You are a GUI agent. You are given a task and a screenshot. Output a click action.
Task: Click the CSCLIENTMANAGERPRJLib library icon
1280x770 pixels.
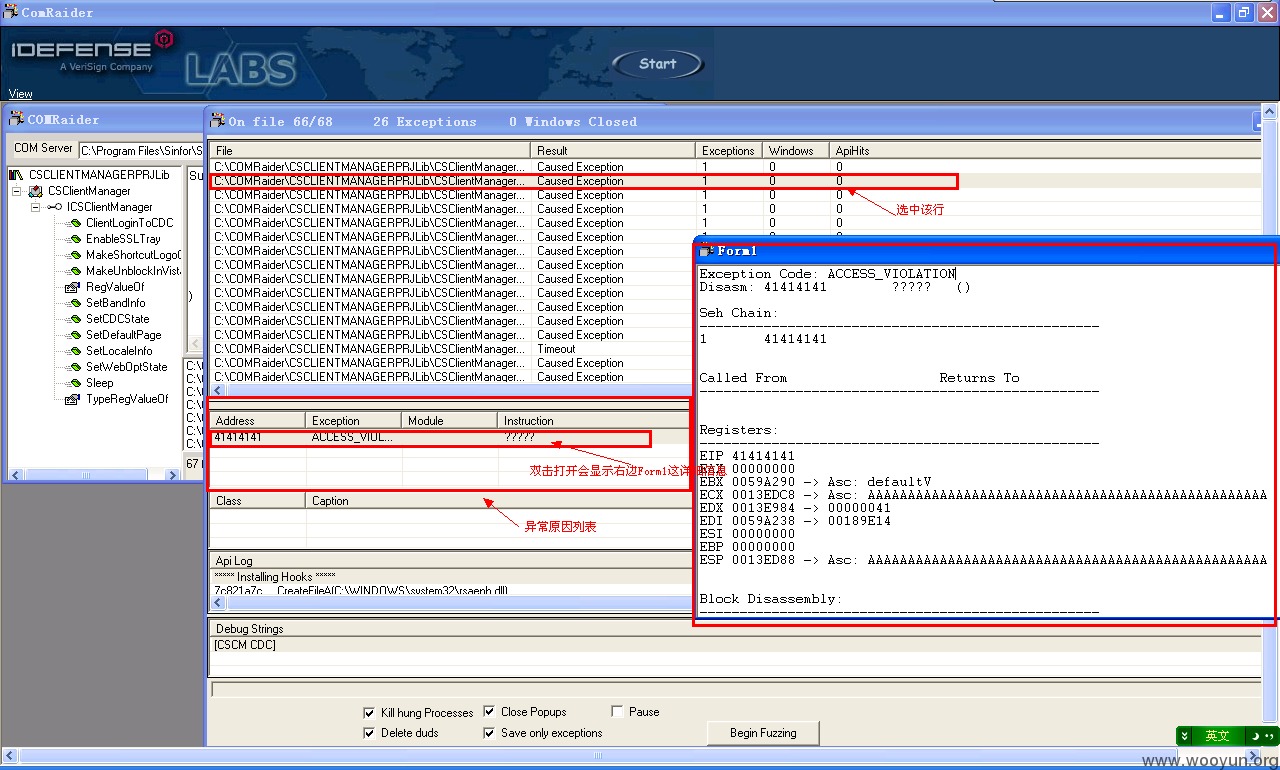17,175
